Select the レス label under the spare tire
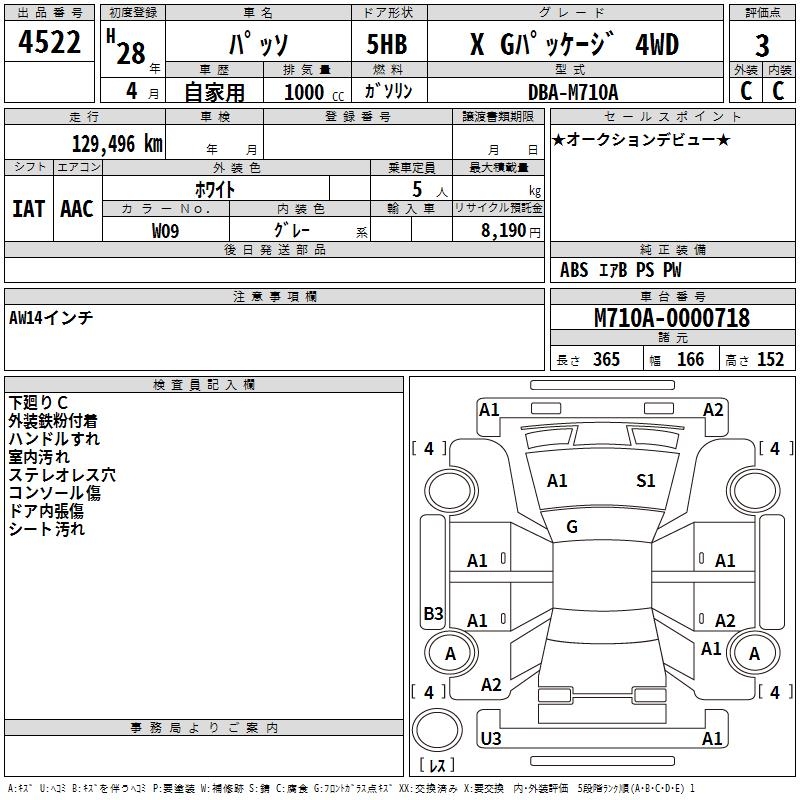The width and height of the screenshot is (800, 800). click(437, 764)
